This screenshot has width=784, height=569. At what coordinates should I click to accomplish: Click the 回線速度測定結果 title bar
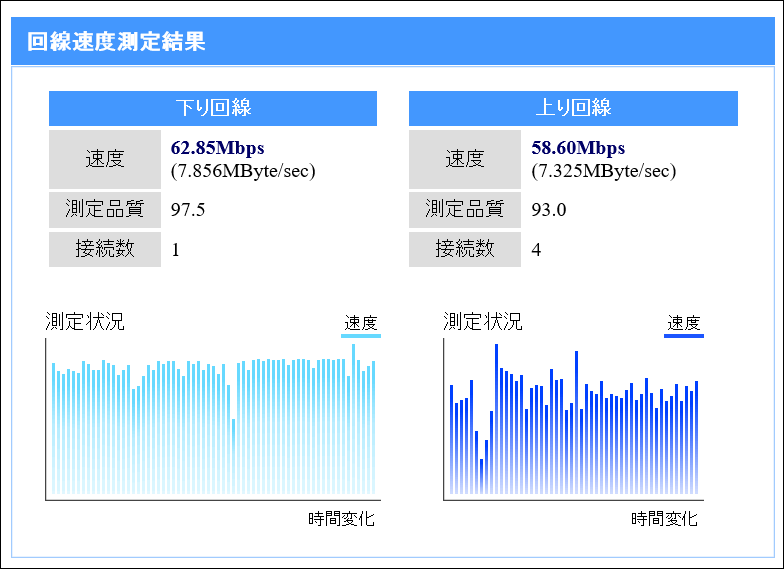(x=391, y=42)
